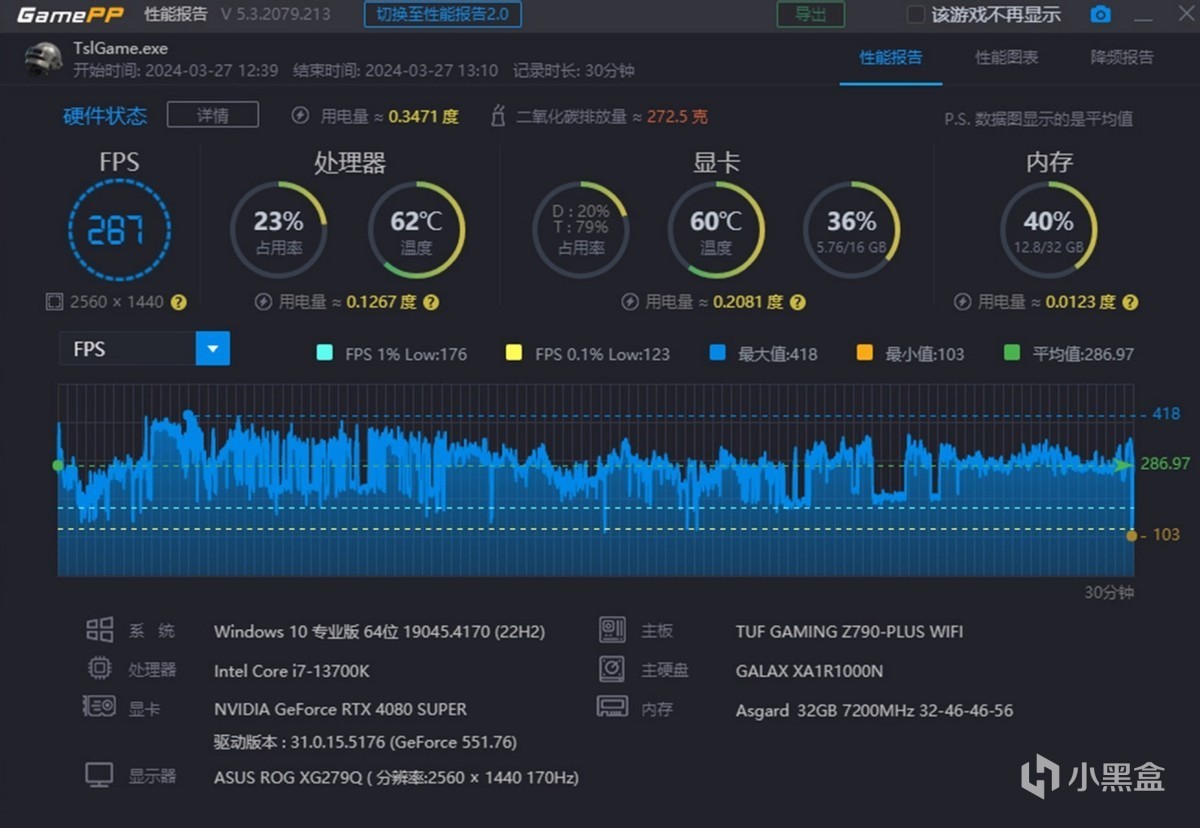Click the resolution square icon under FPS
The image size is (1200, 828).
[54, 302]
